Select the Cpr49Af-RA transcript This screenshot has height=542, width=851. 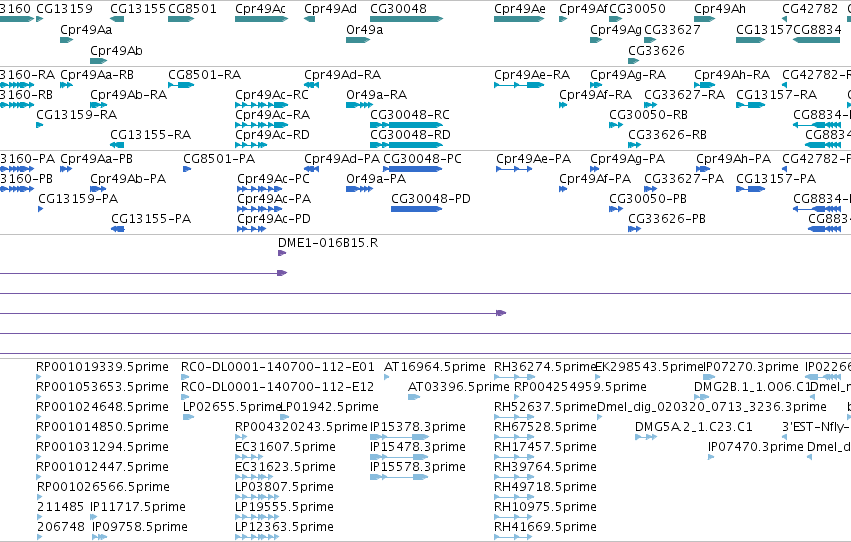[x=563, y=105]
